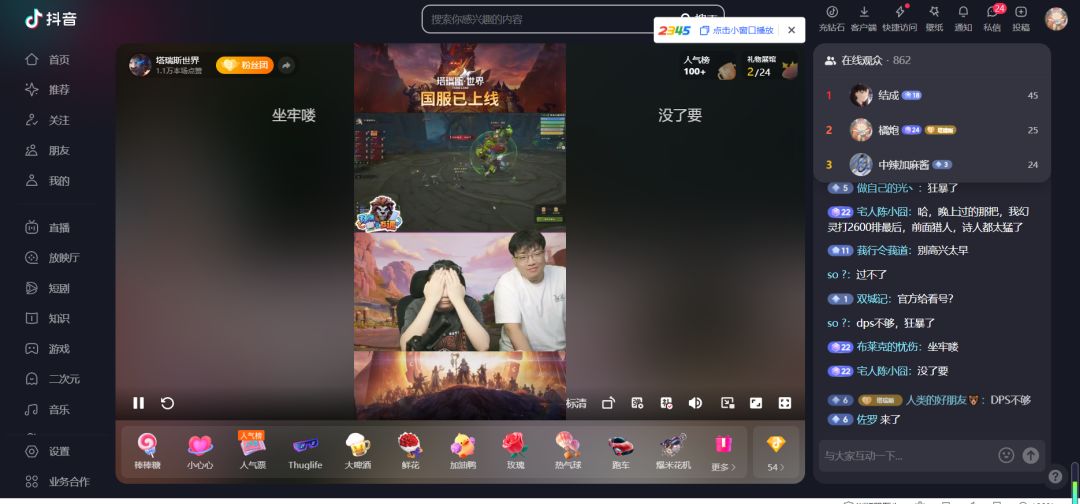
Task: Open 朋友 friends in the sidebar
Action: (x=48, y=150)
